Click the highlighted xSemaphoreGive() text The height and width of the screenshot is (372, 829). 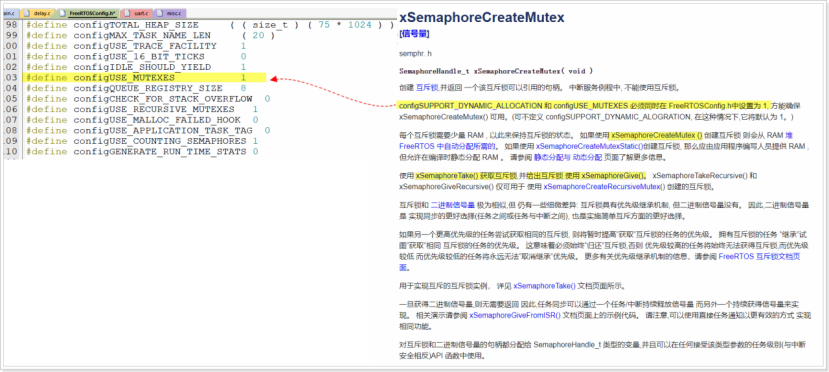(614, 175)
